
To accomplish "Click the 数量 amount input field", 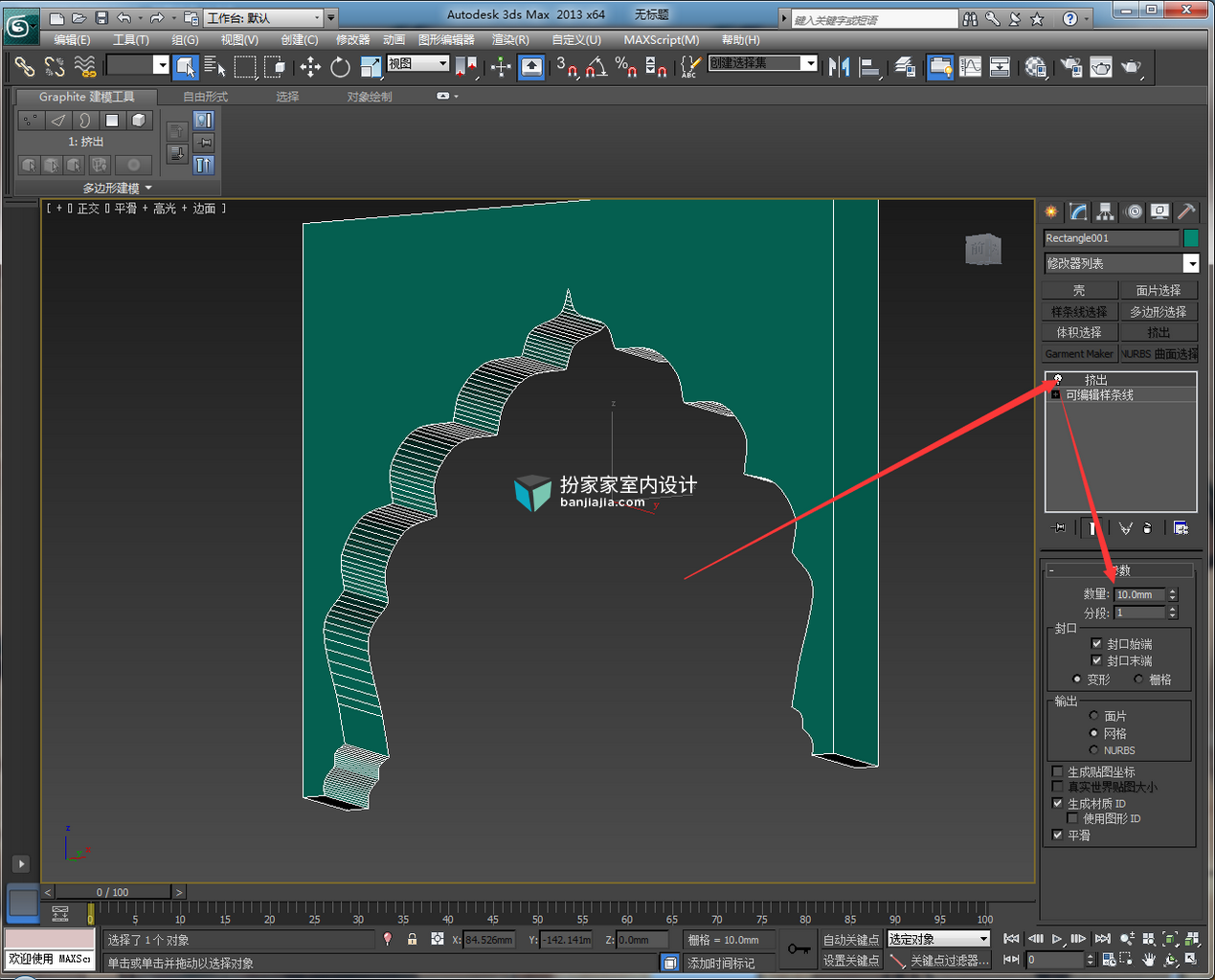I will point(1140,594).
